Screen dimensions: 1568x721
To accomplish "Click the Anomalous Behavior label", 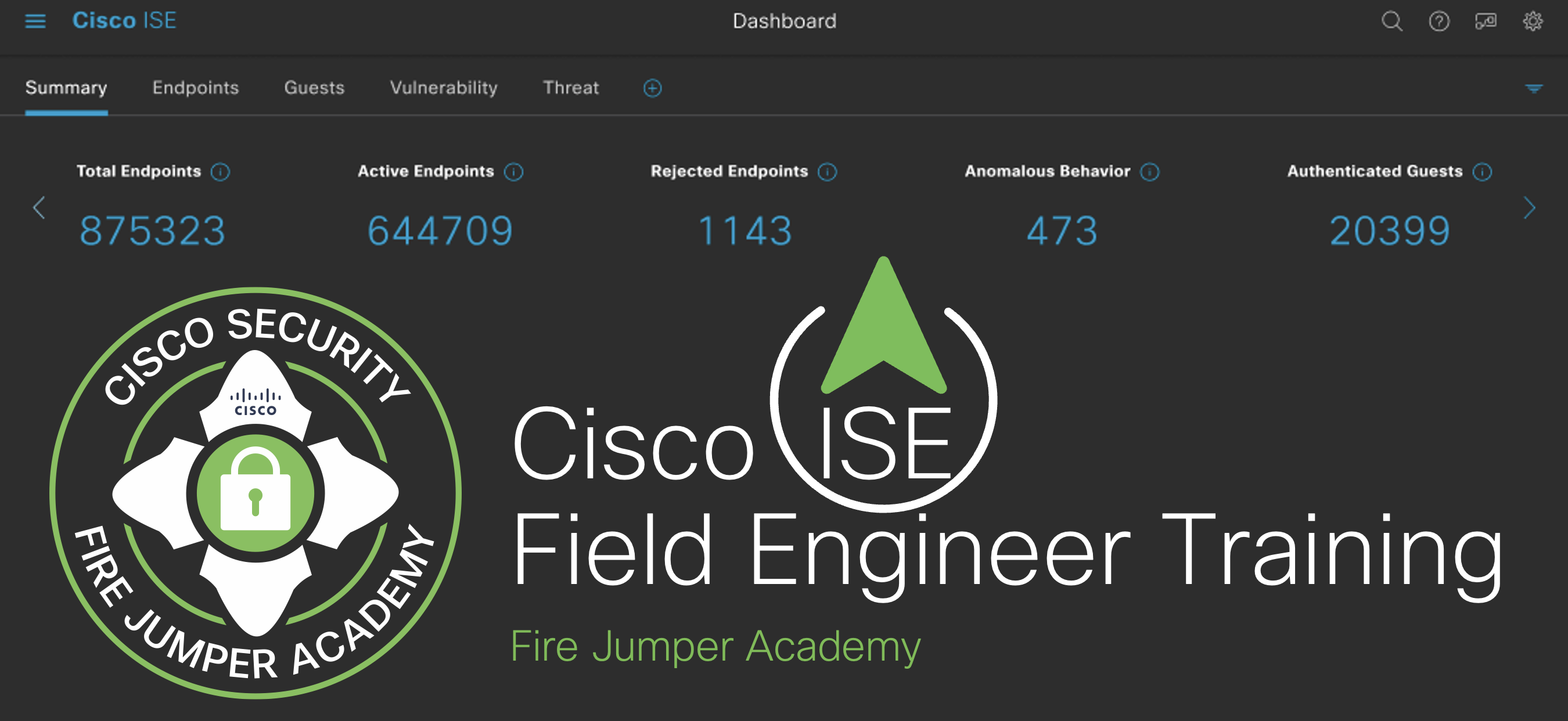I will (1048, 172).
